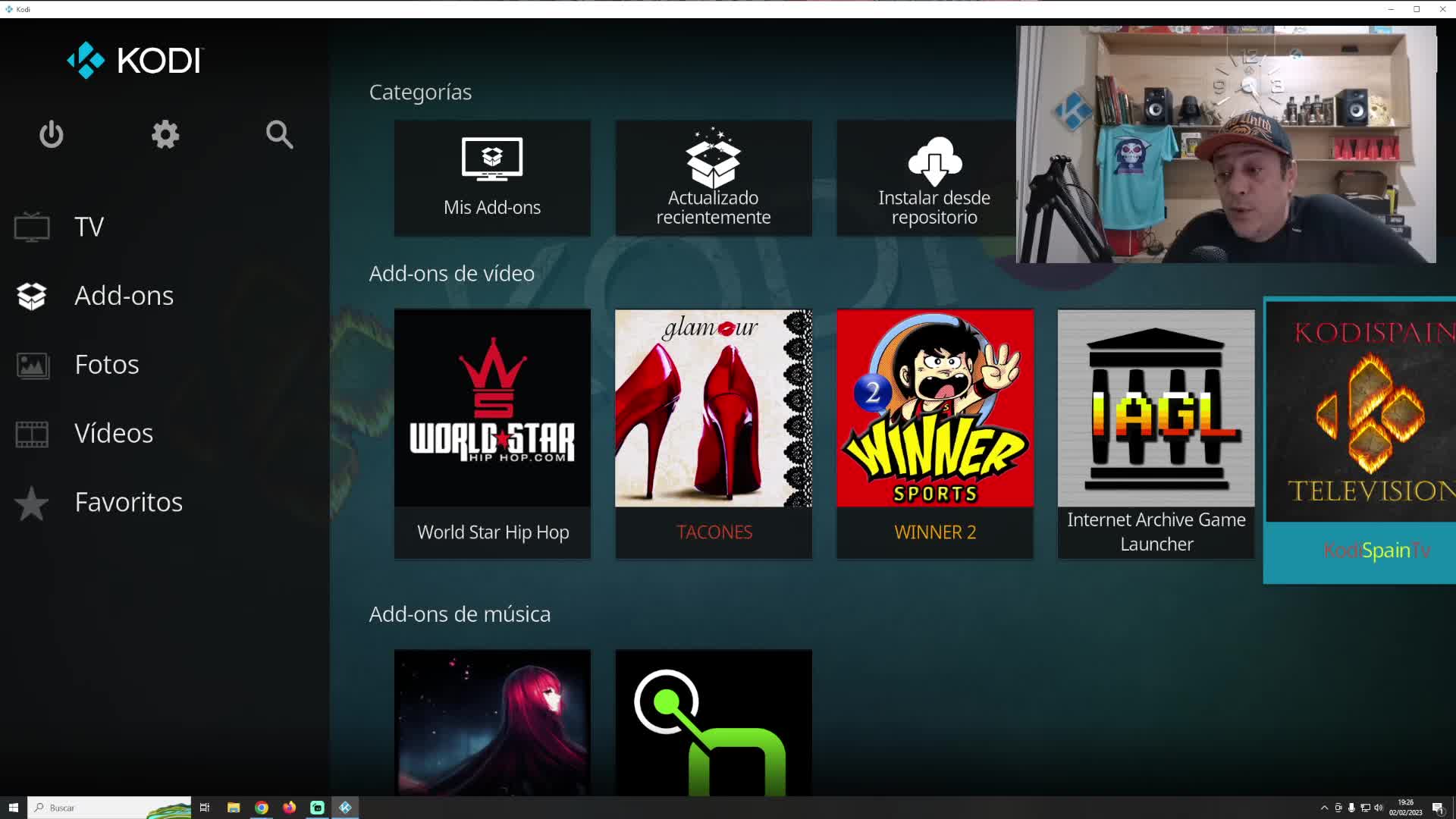Screen dimensions: 1456x819
Task: Open Actualizado recientemente category tile
Action: [714, 177]
